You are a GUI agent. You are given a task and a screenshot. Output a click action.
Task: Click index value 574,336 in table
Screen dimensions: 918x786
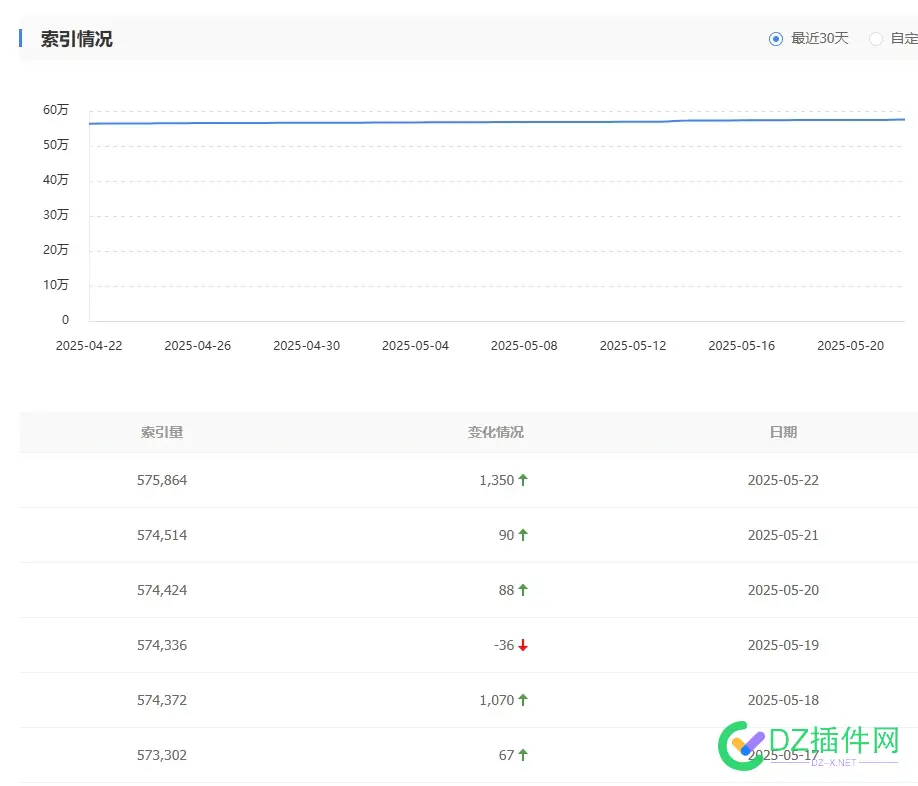162,645
